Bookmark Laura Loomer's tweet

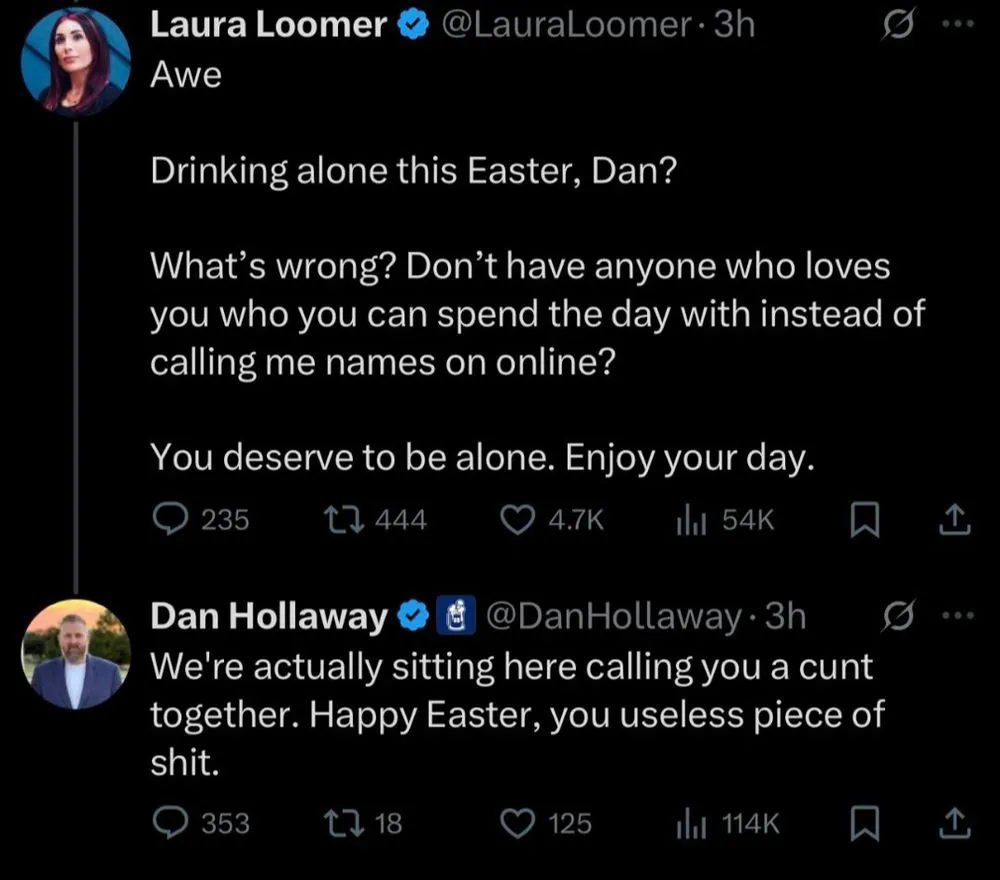[864, 519]
